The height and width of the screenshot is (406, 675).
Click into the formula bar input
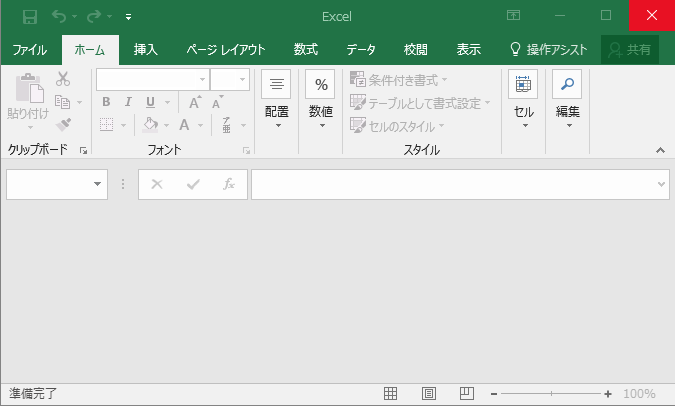pyautogui.click(x=453, y=184)
